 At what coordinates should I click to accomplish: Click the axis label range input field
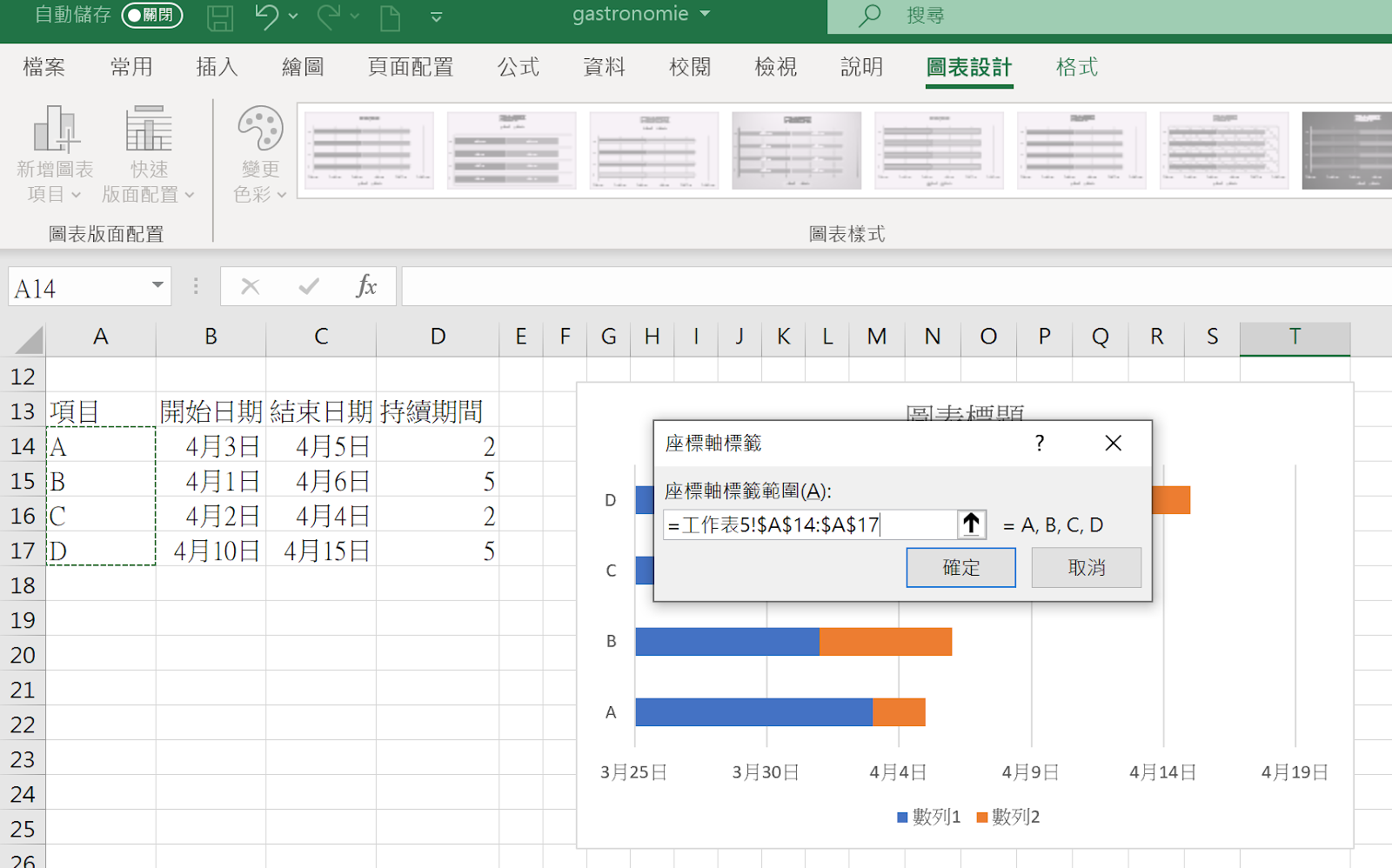[x=809, y=525]
